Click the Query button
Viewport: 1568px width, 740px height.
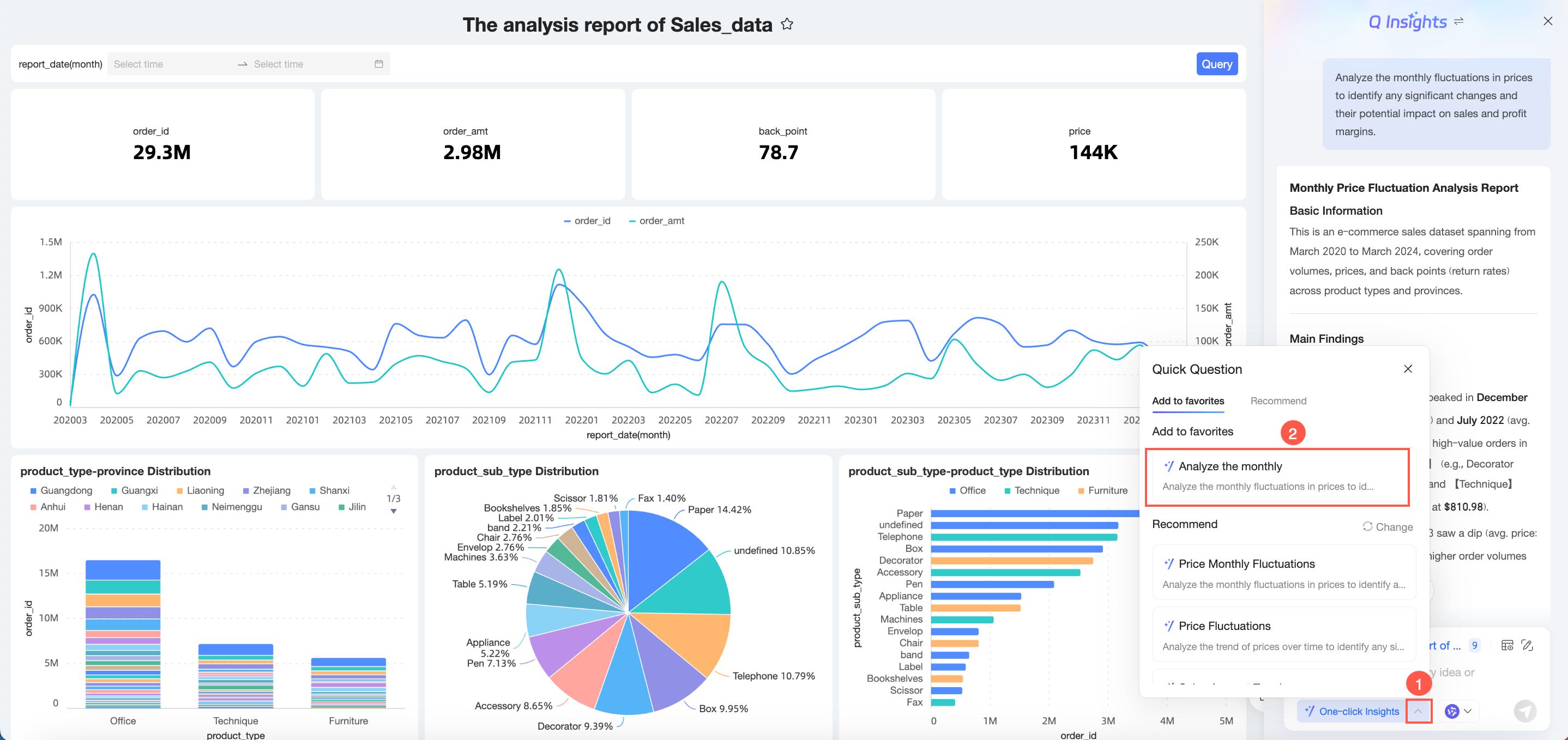click(1216, 64)
